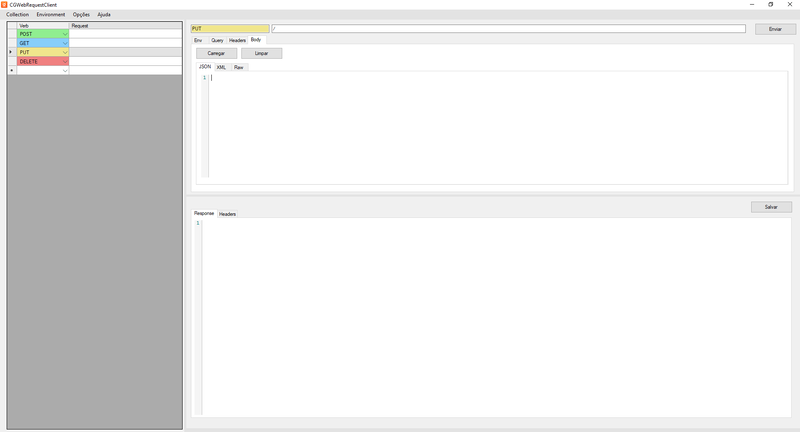Open the Opções menu
The height and width of the screenshot is (432, 800).
(x=81, y=15)
